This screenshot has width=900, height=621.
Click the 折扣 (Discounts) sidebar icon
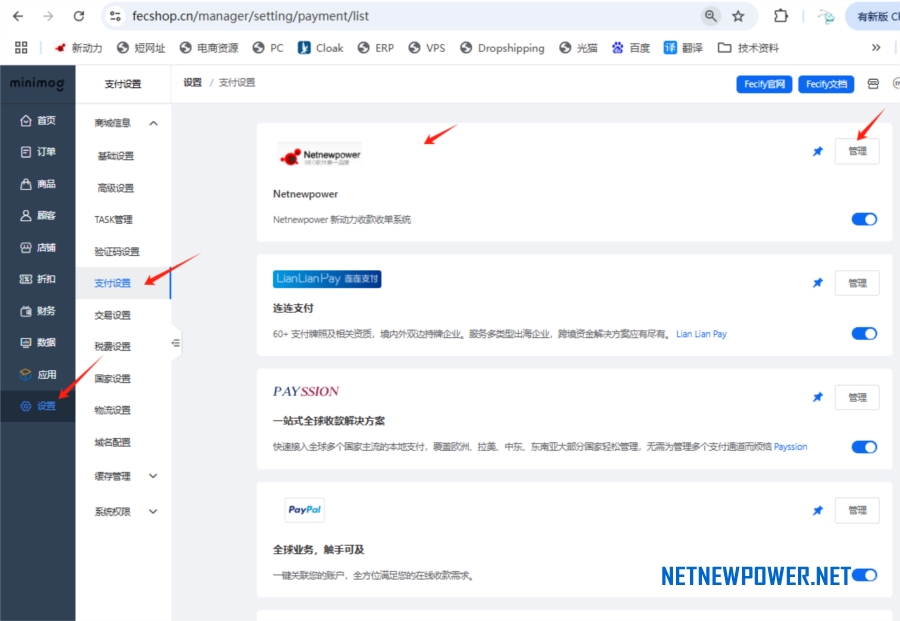38,279
